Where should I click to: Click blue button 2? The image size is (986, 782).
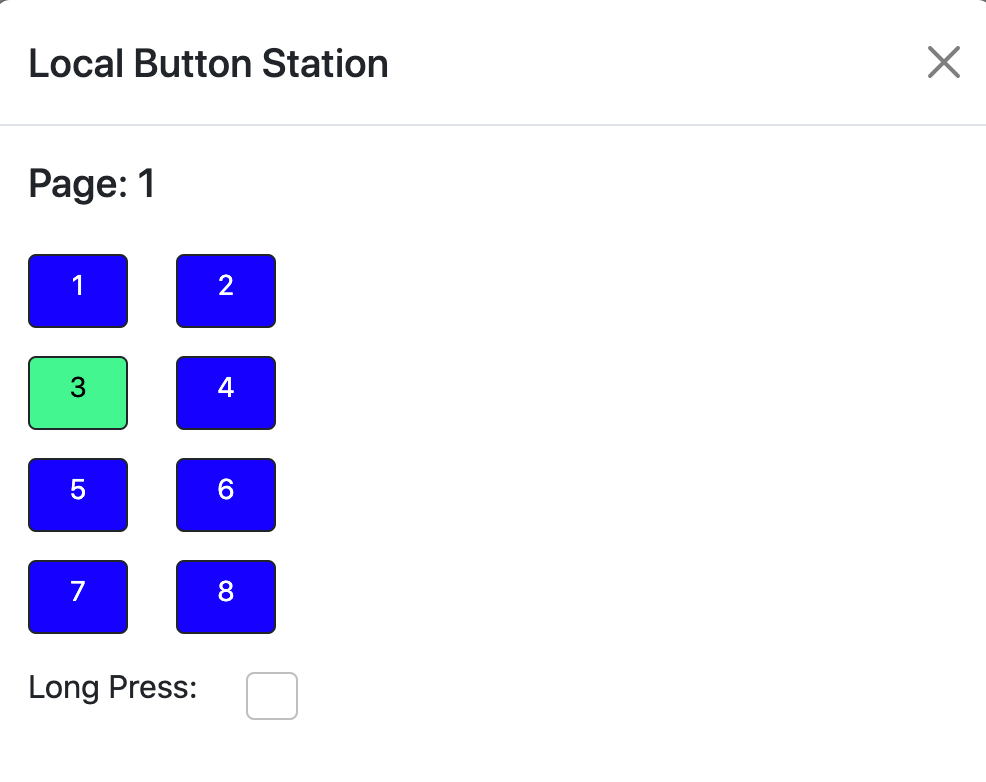click(x=226, y=291)
